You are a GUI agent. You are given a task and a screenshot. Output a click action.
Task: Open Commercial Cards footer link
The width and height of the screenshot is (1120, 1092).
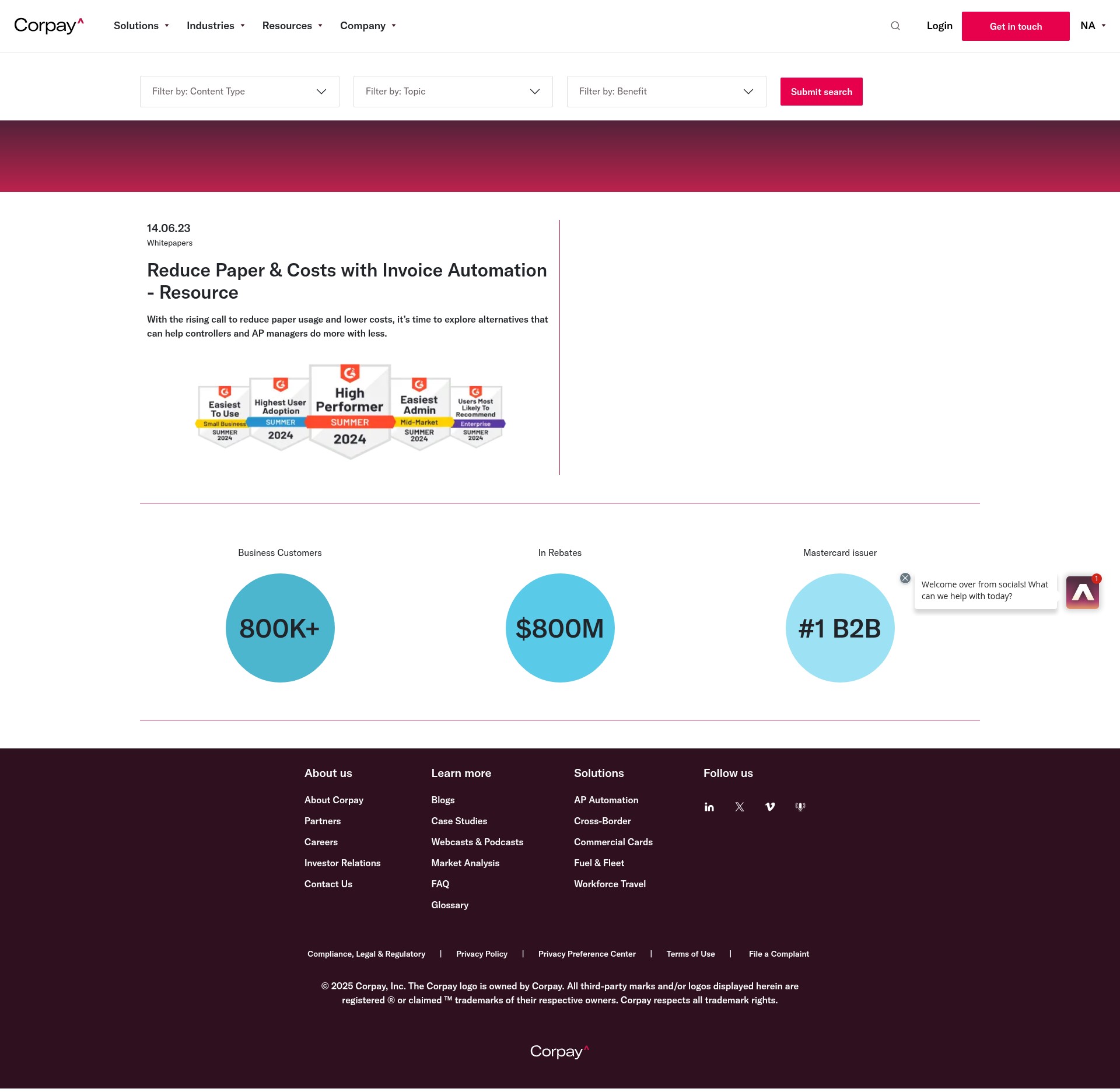coord(613,842)
